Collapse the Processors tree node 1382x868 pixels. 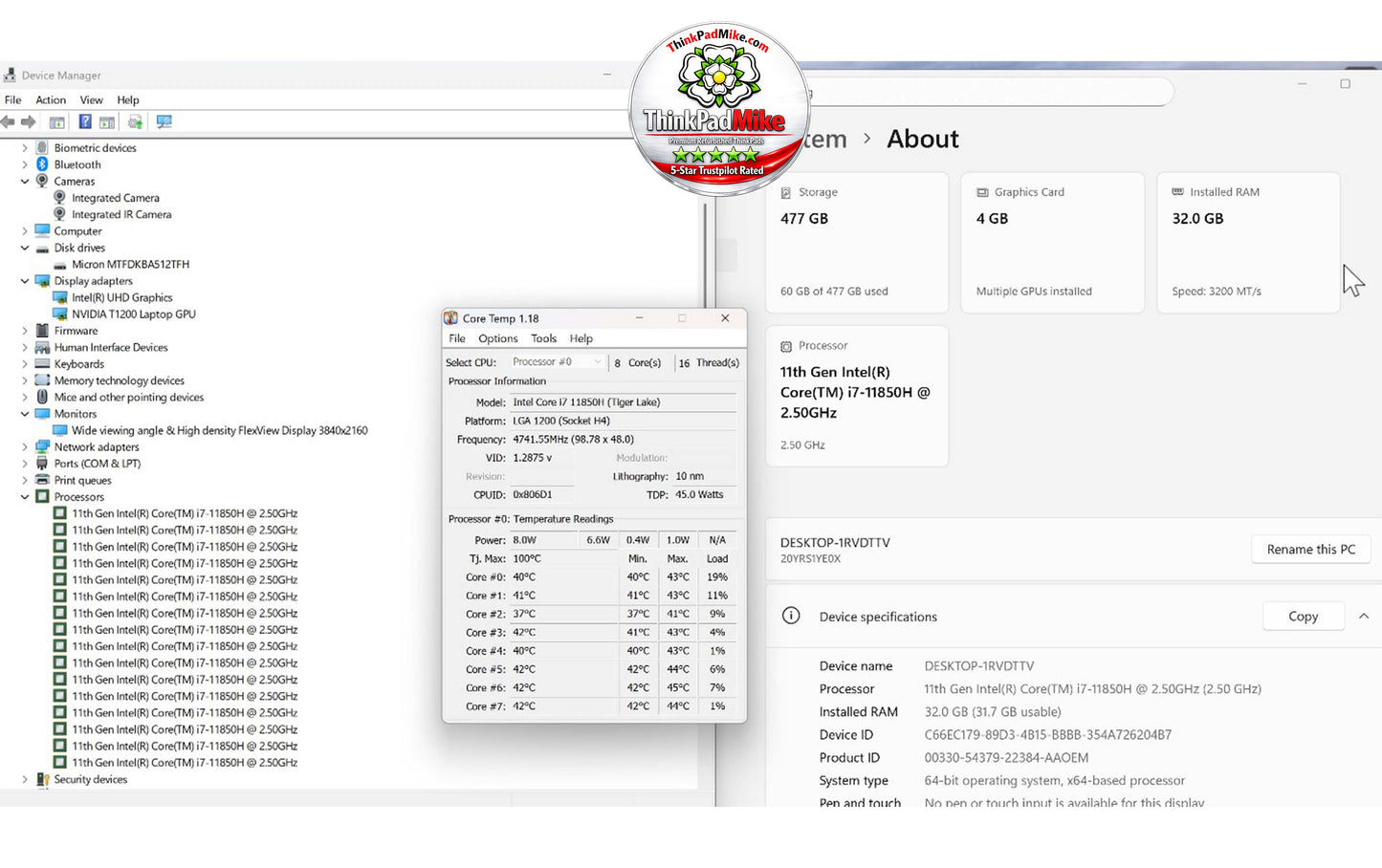(25, 497)
